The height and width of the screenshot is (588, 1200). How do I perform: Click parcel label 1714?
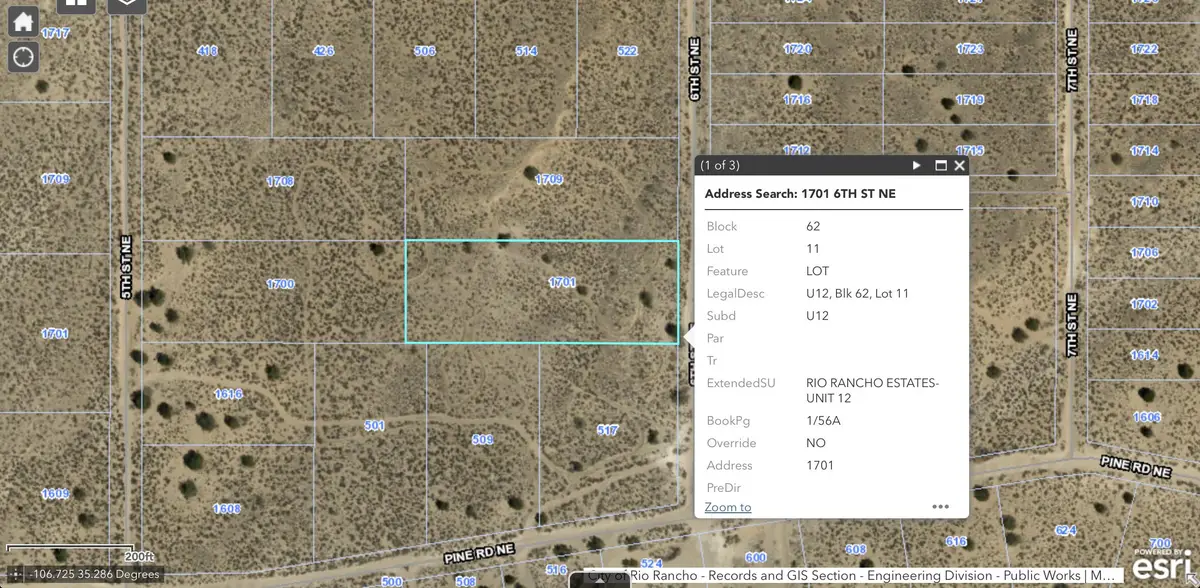[1144, 151]
